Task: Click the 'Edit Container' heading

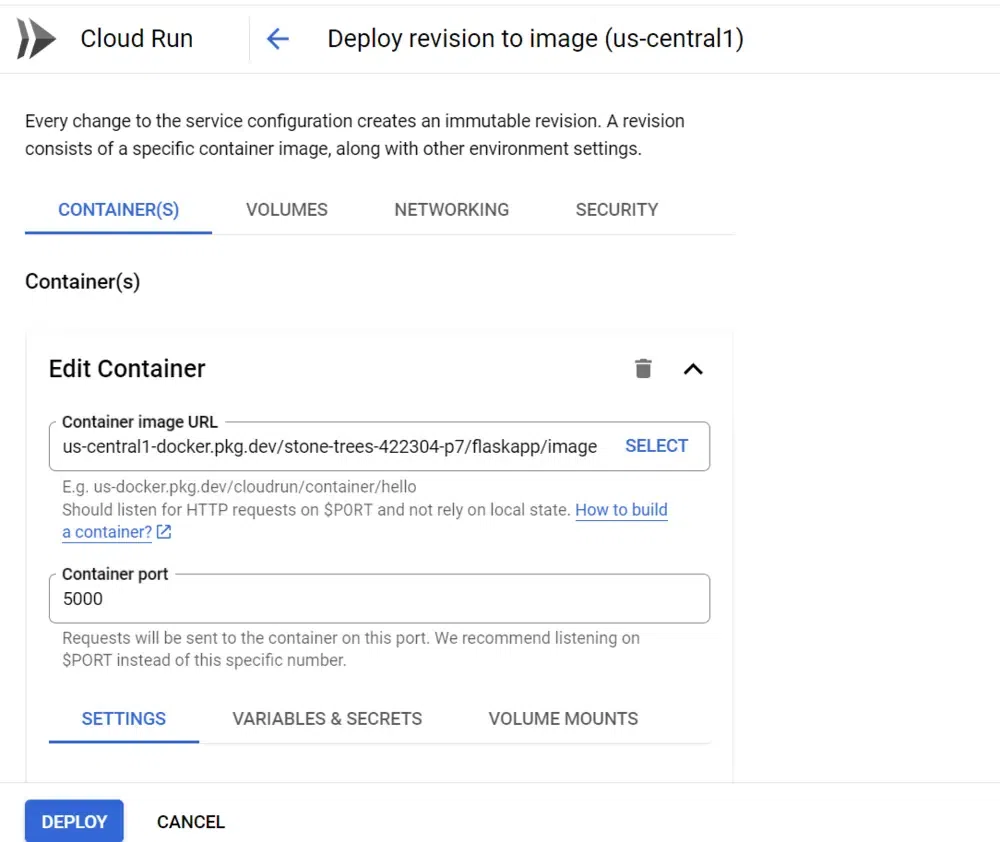Action: [x=127, y=368]
